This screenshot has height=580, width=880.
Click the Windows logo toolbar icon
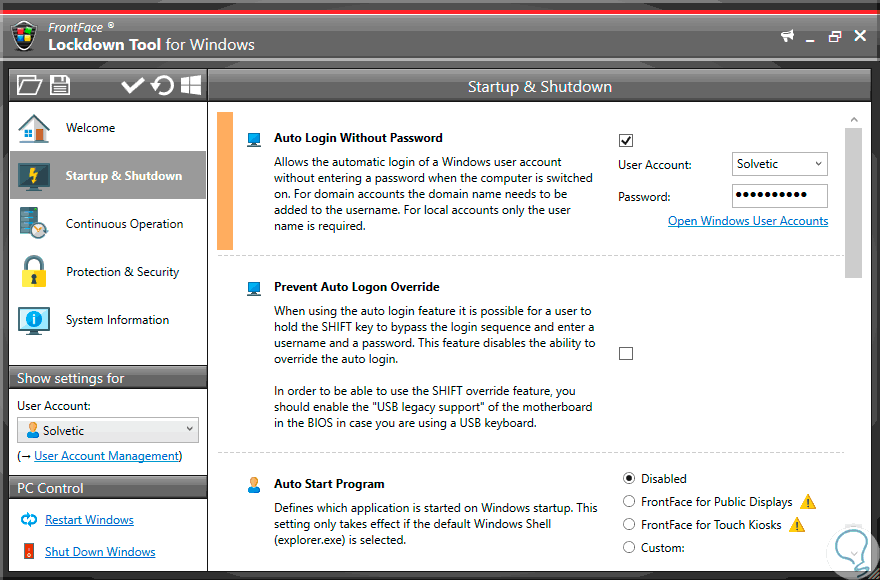pyautogui.click(x=191, y=85)
